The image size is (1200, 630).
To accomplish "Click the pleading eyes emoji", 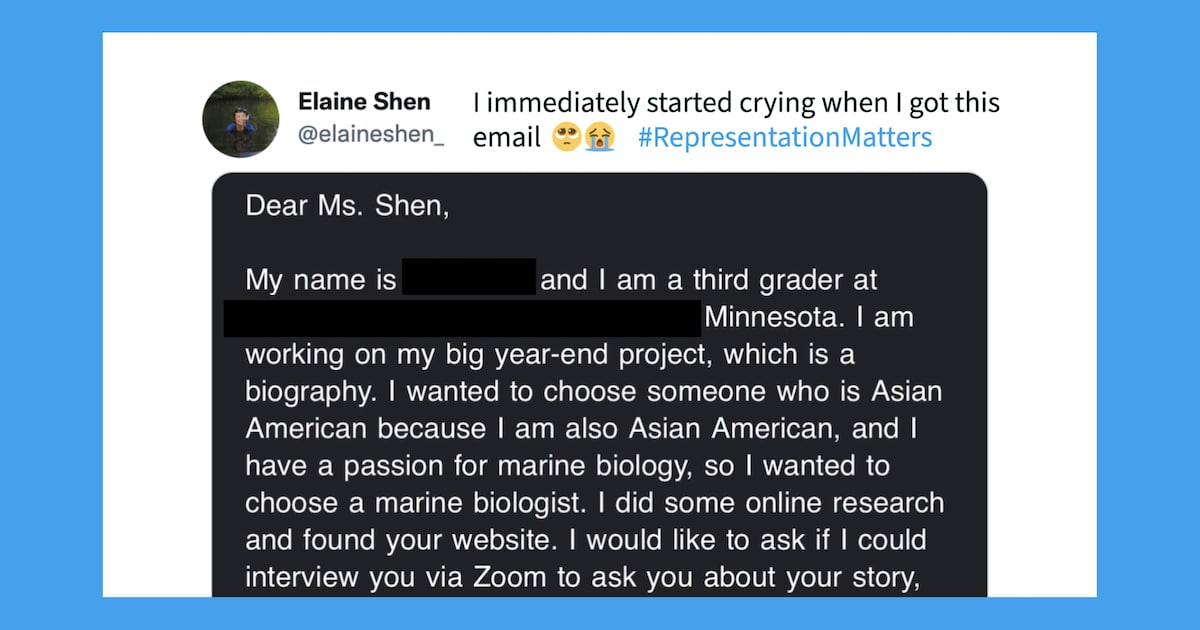I will [x=566, y=138].
